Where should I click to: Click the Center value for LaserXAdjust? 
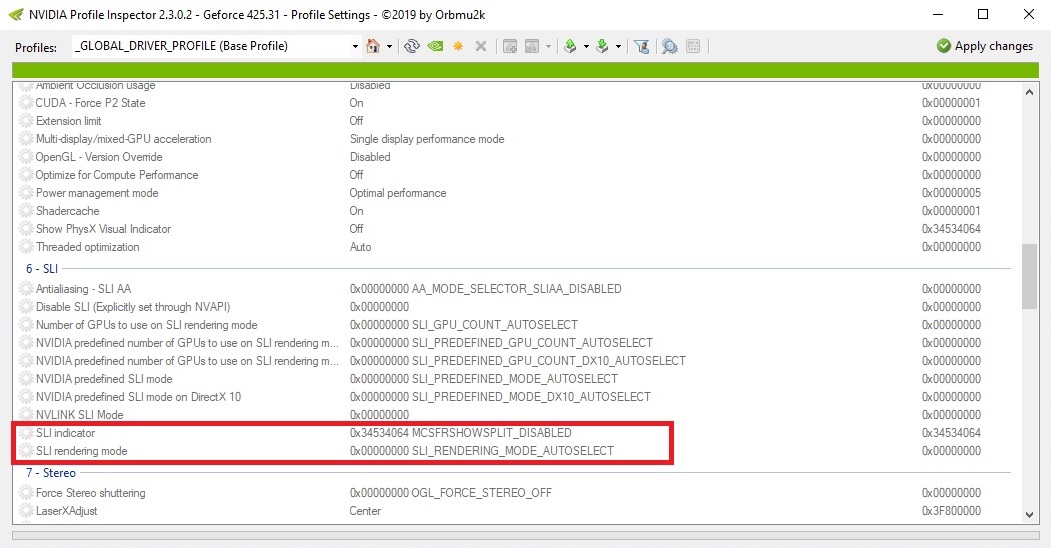point(365,511)
